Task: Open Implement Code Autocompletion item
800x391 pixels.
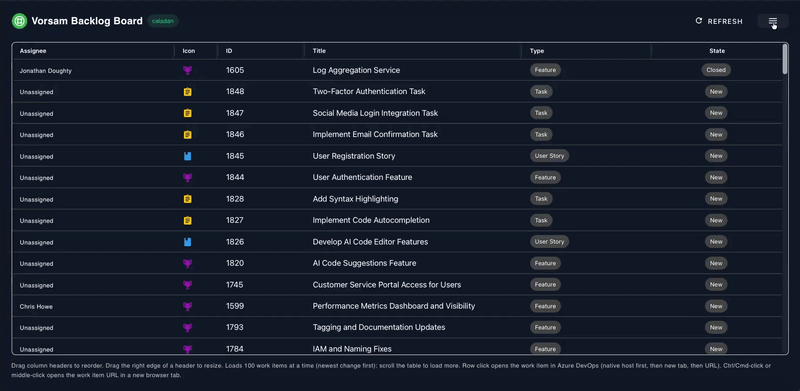Action: pyautogui.click(x=371, y=221)
